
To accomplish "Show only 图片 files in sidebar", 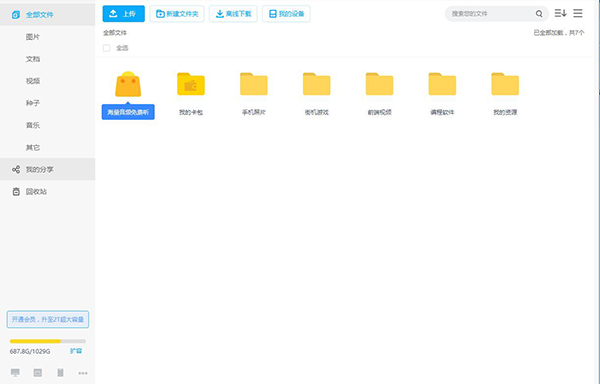I will (x=33, y=37).
